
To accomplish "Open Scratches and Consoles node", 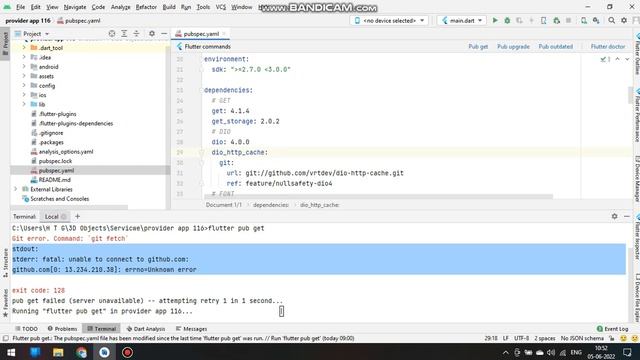I will 59,199.
